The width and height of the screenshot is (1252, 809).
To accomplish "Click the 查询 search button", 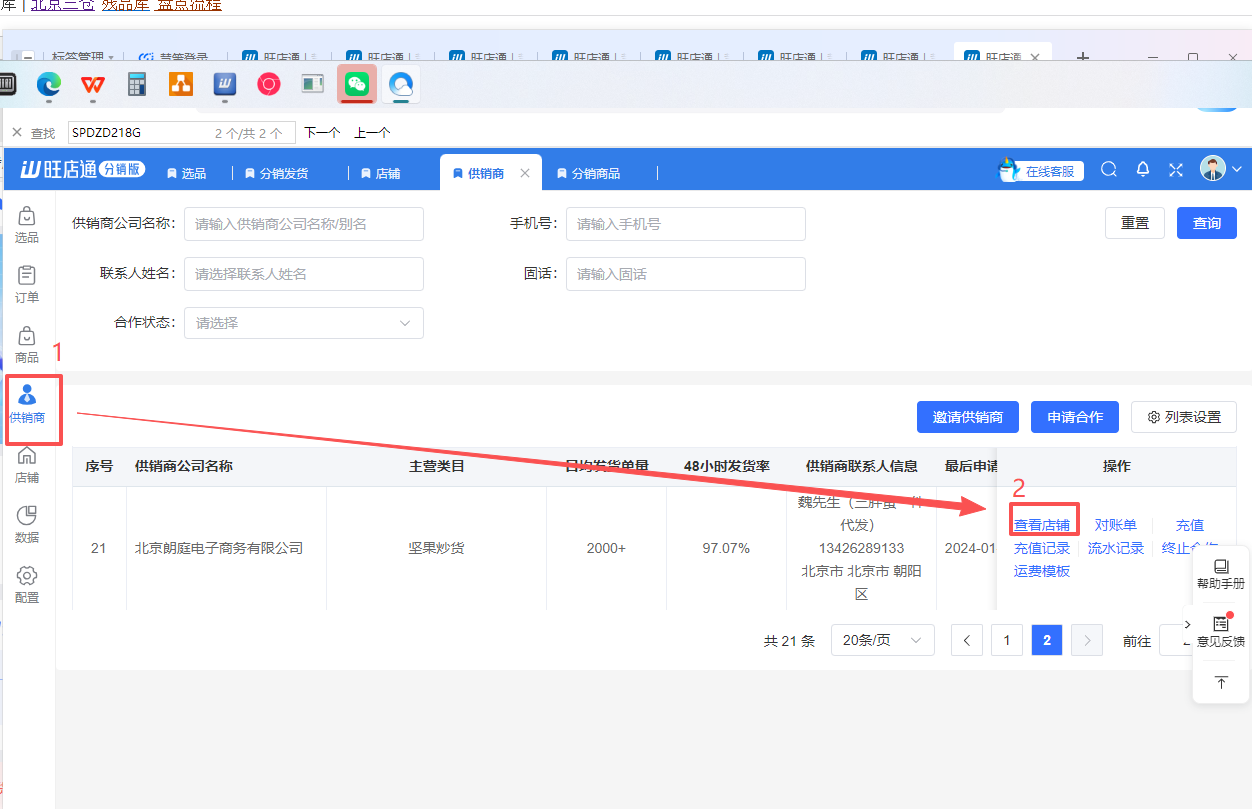I will pyautogui.click(x=1206, y=223).
